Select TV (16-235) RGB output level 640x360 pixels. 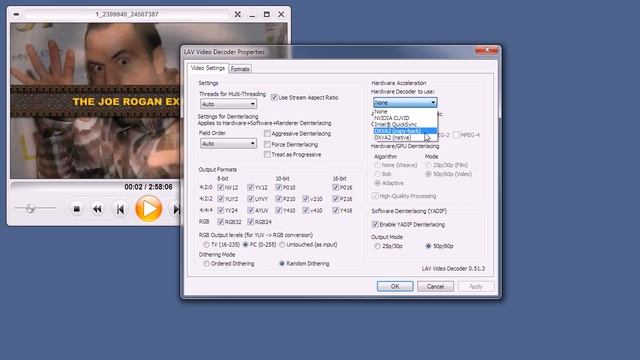point(207,244)
